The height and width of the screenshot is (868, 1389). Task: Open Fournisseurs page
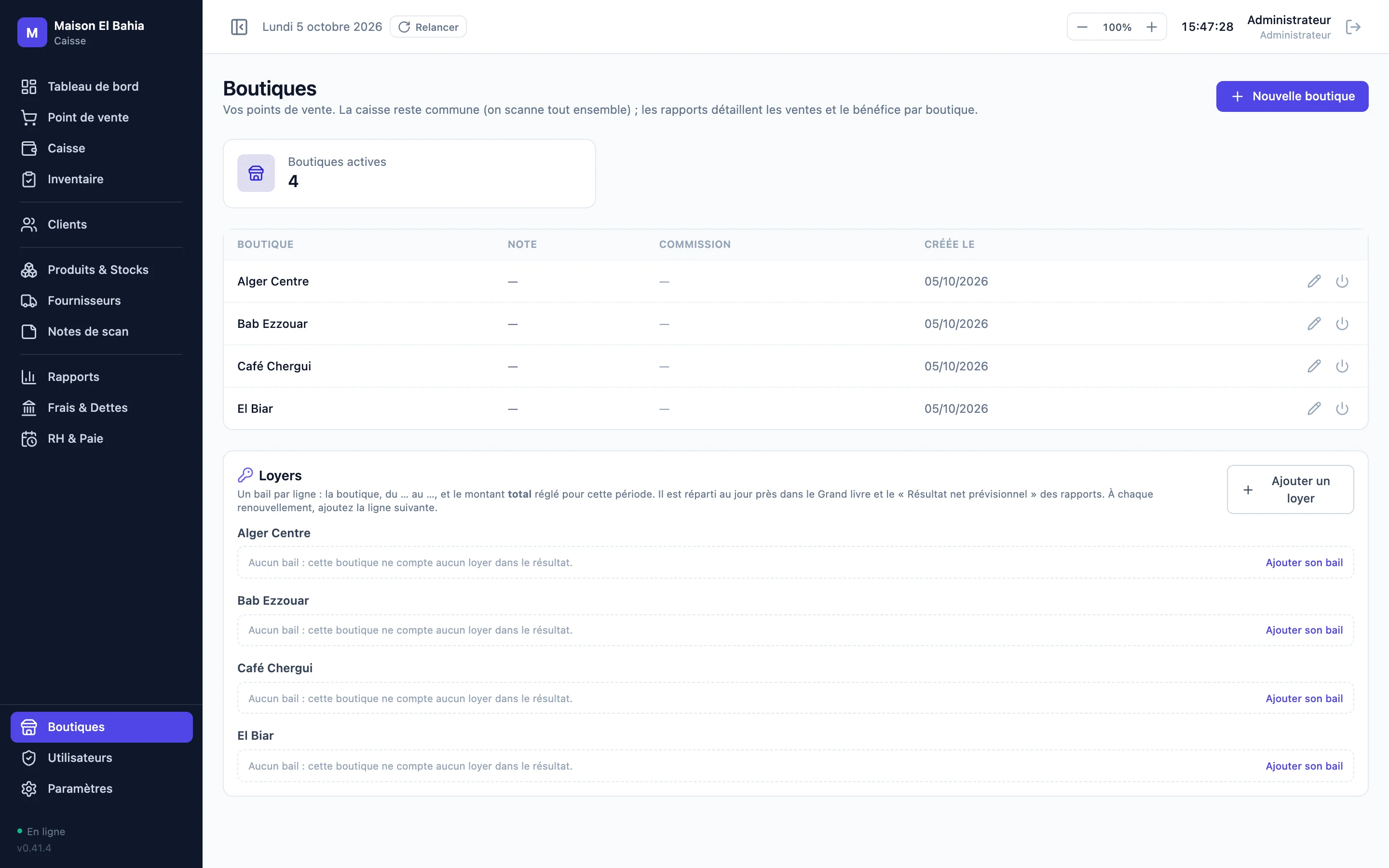tap(102, 301)
